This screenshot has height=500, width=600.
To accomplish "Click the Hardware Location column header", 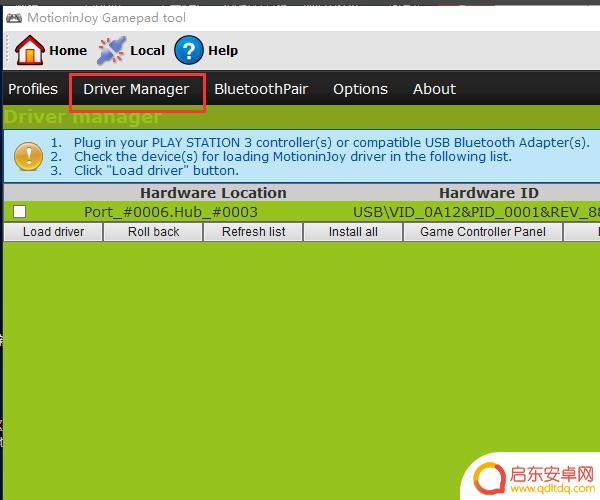I will (213, 193).
